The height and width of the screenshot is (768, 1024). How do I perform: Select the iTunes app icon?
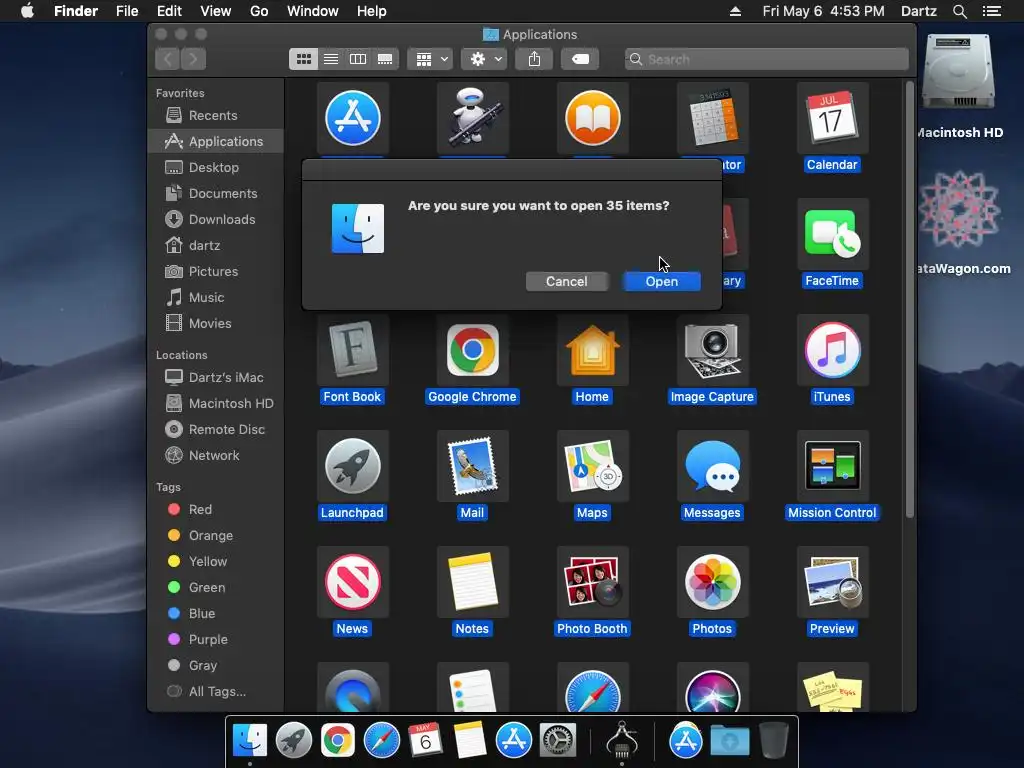tap(832, 350)
